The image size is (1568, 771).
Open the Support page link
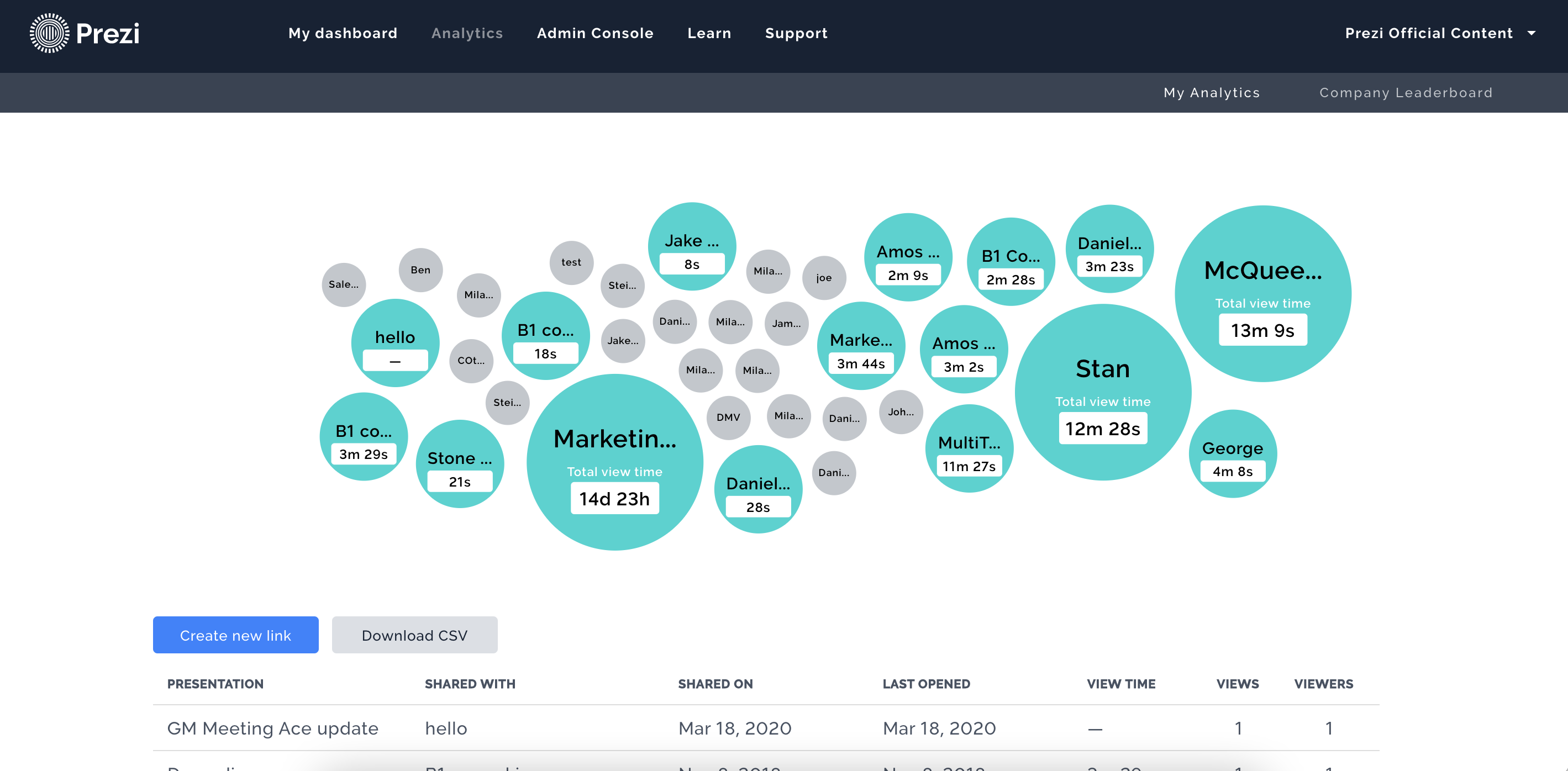pos(796,33)
